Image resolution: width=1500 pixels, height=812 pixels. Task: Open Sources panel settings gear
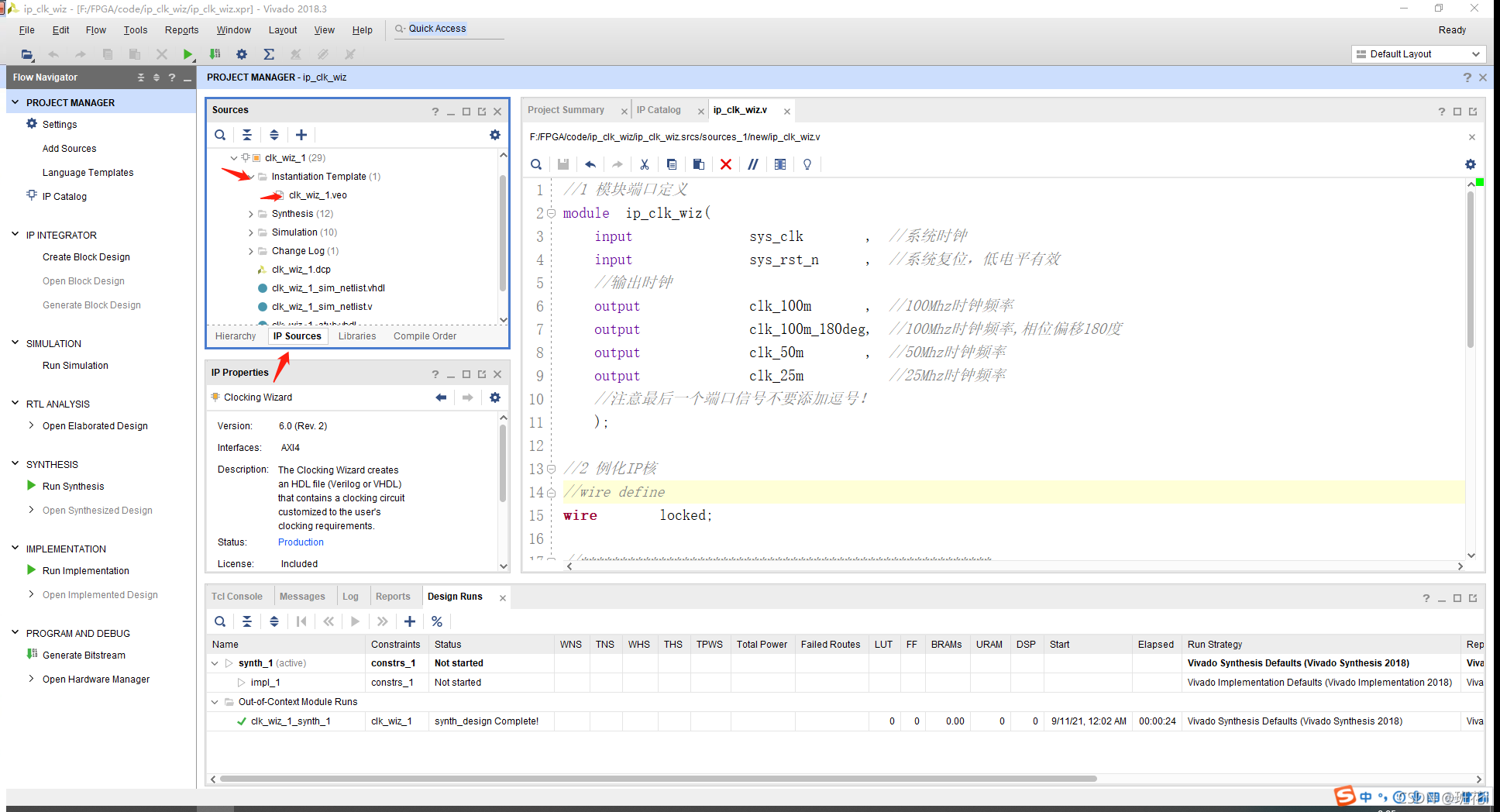pyautogui.click(x=495, y=135)
